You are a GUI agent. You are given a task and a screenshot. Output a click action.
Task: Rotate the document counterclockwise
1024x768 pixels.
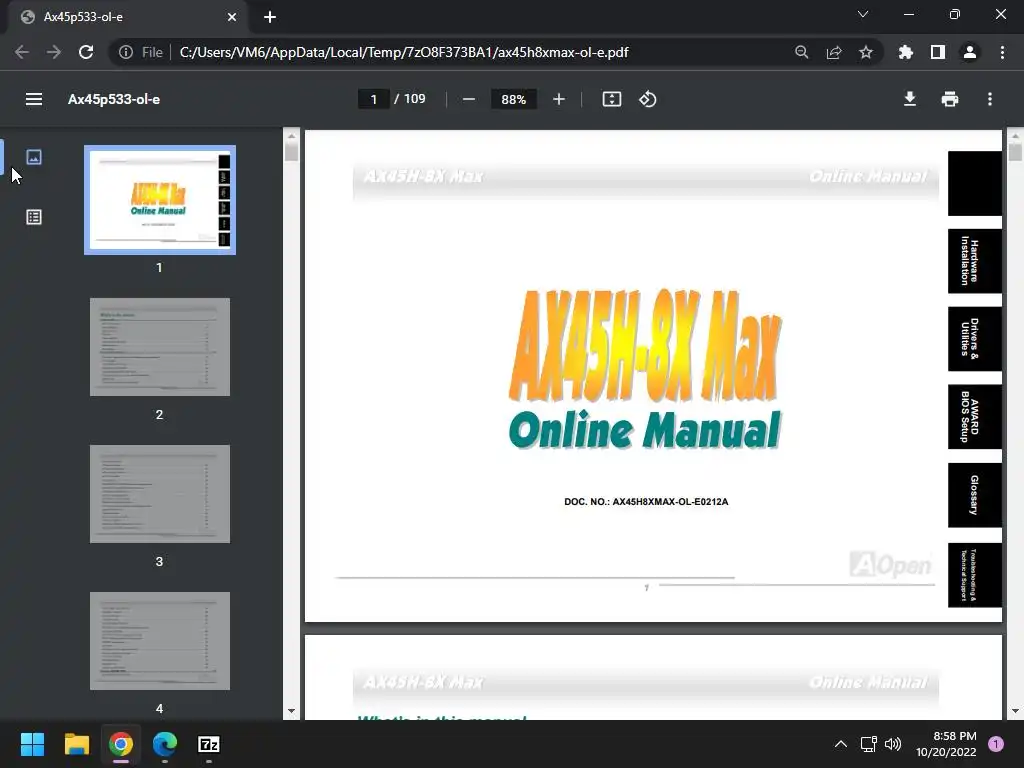(647, 99)
